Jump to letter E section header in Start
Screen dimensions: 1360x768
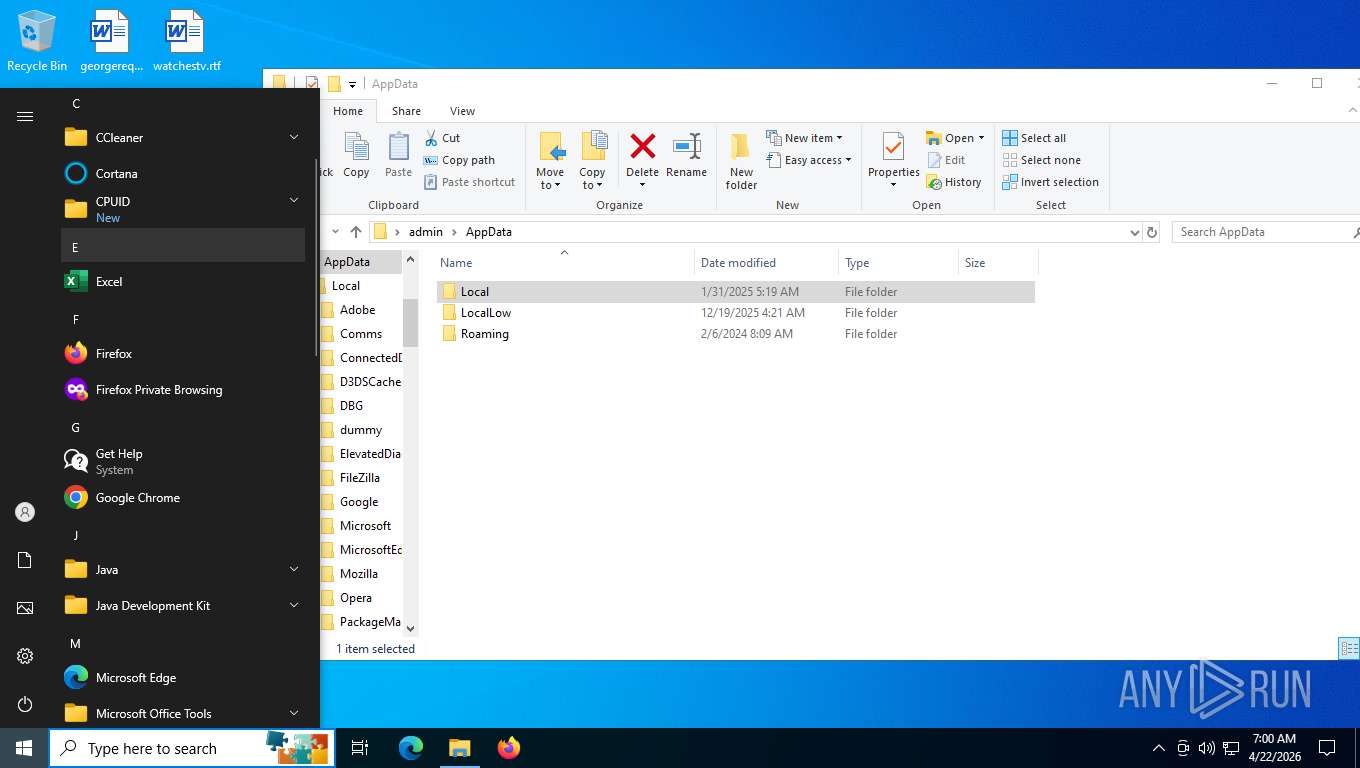[x=183, y=246]
